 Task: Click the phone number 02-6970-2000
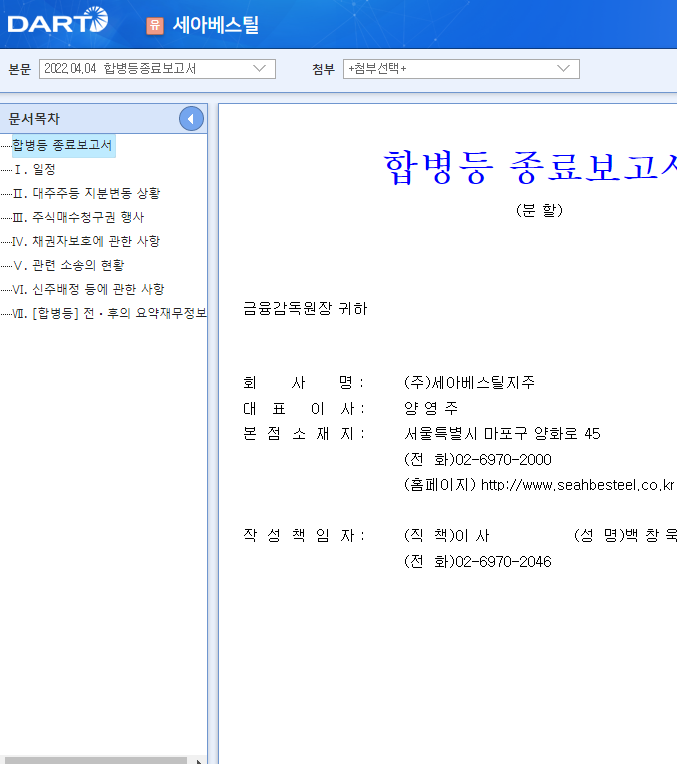[503, 459]
